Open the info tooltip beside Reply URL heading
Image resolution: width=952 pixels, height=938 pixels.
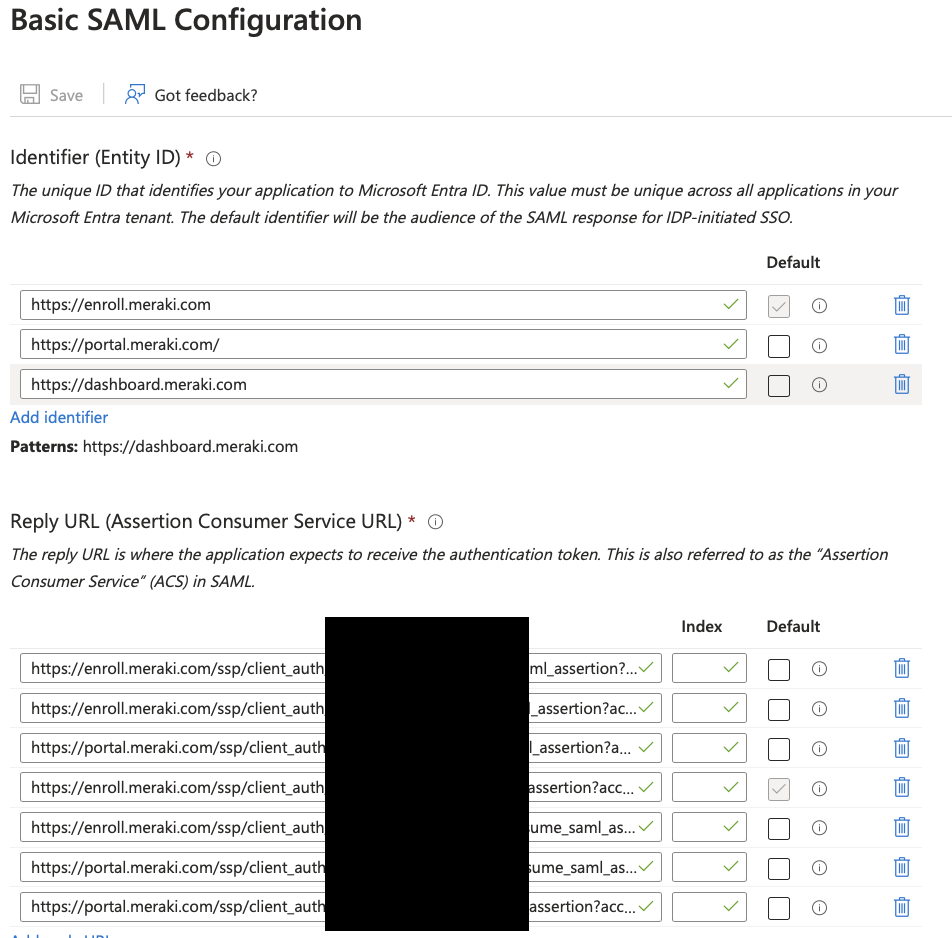[435, 521]
